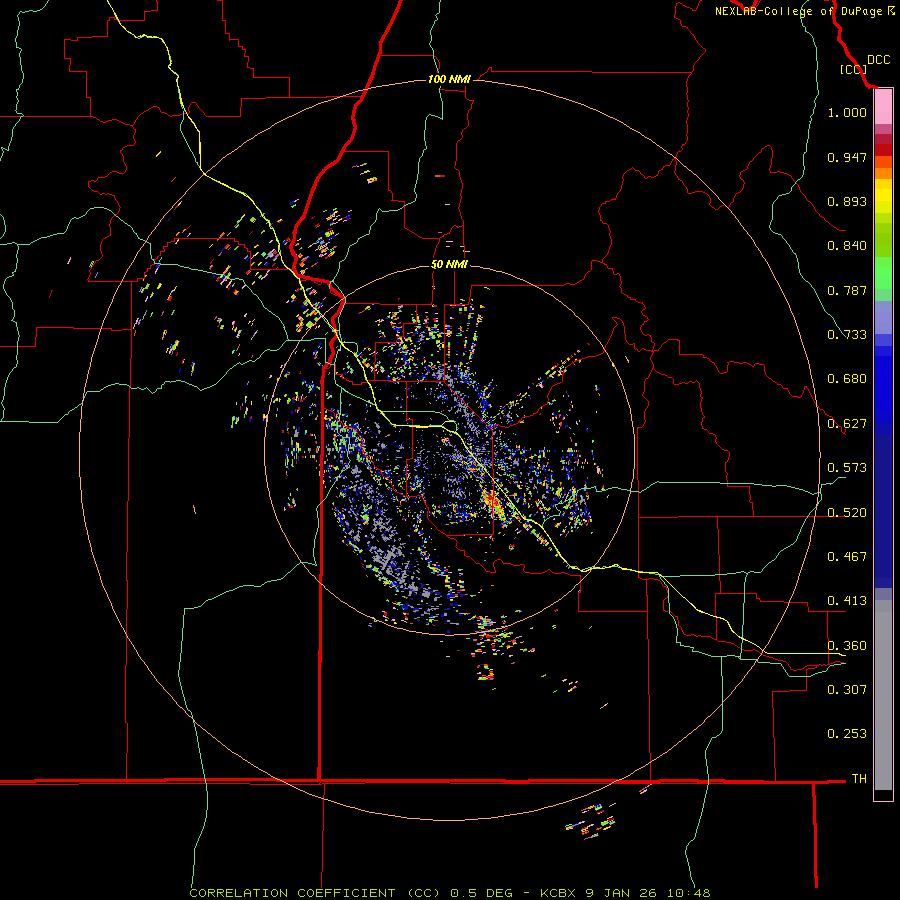Screen dimensions: 900x900
Task: Select the 0.253 legend value
Action: pos(847,734)
